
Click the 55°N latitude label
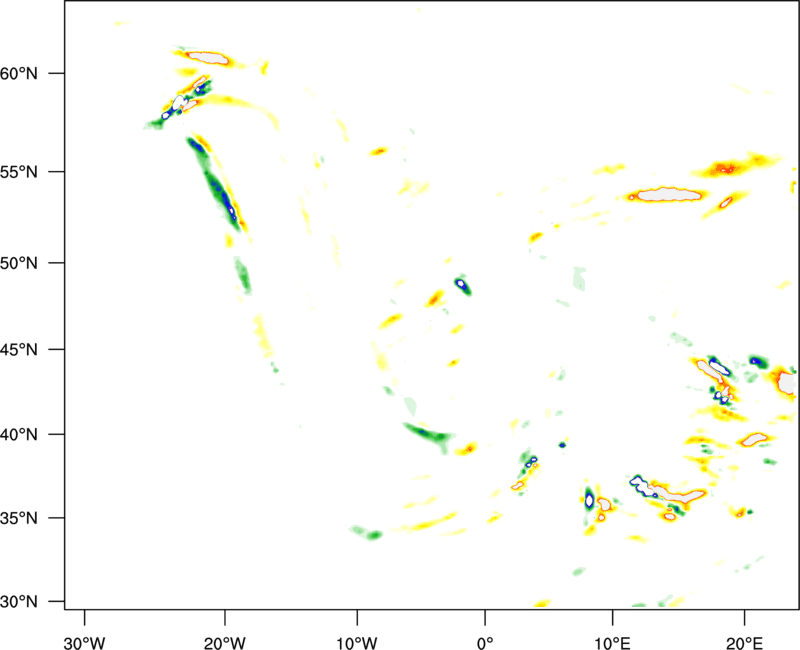(19, 171)
